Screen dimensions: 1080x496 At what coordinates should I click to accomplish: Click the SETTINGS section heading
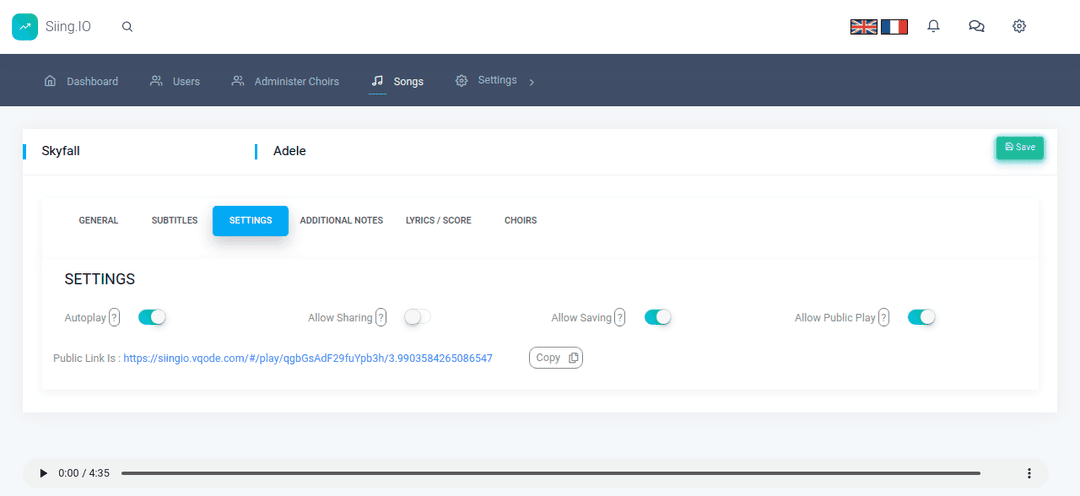click(x=100, y=279)
